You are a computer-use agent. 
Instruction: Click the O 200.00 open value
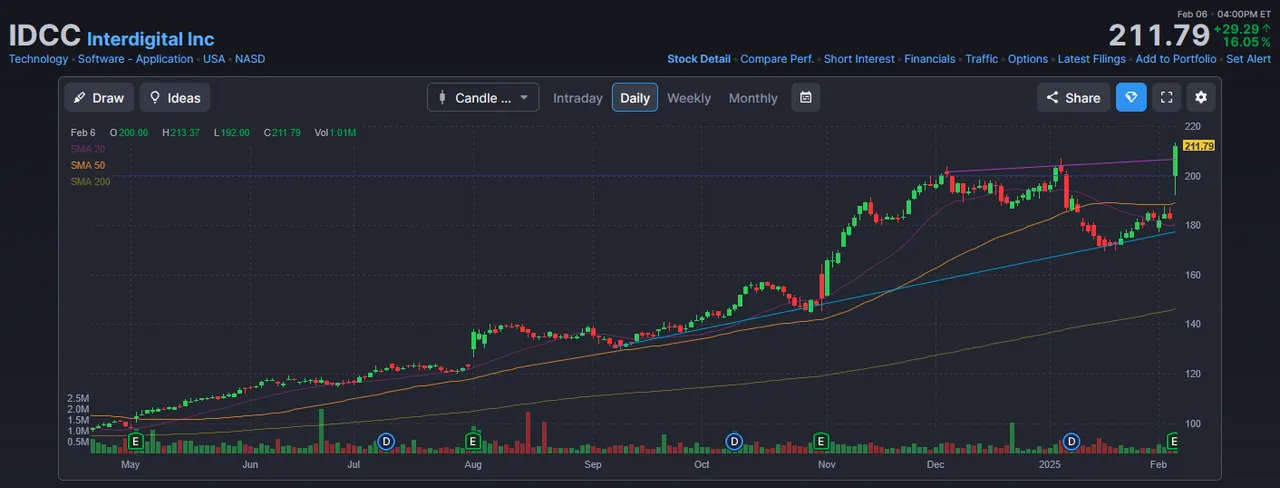pyautogui.click(x=129, y=132)
